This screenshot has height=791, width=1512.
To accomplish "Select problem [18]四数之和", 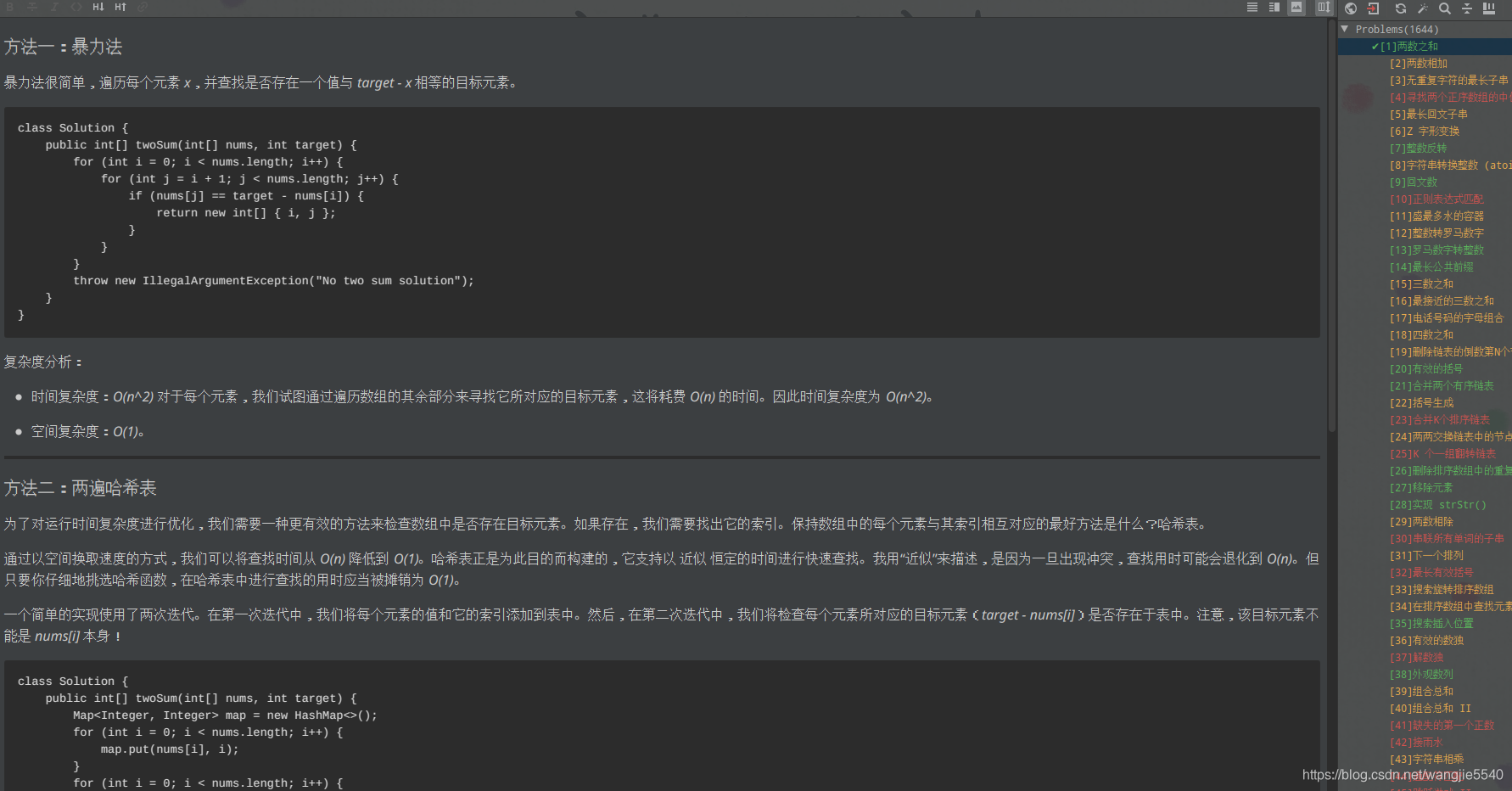I will pyautogui.click(x=1421, y=335).
